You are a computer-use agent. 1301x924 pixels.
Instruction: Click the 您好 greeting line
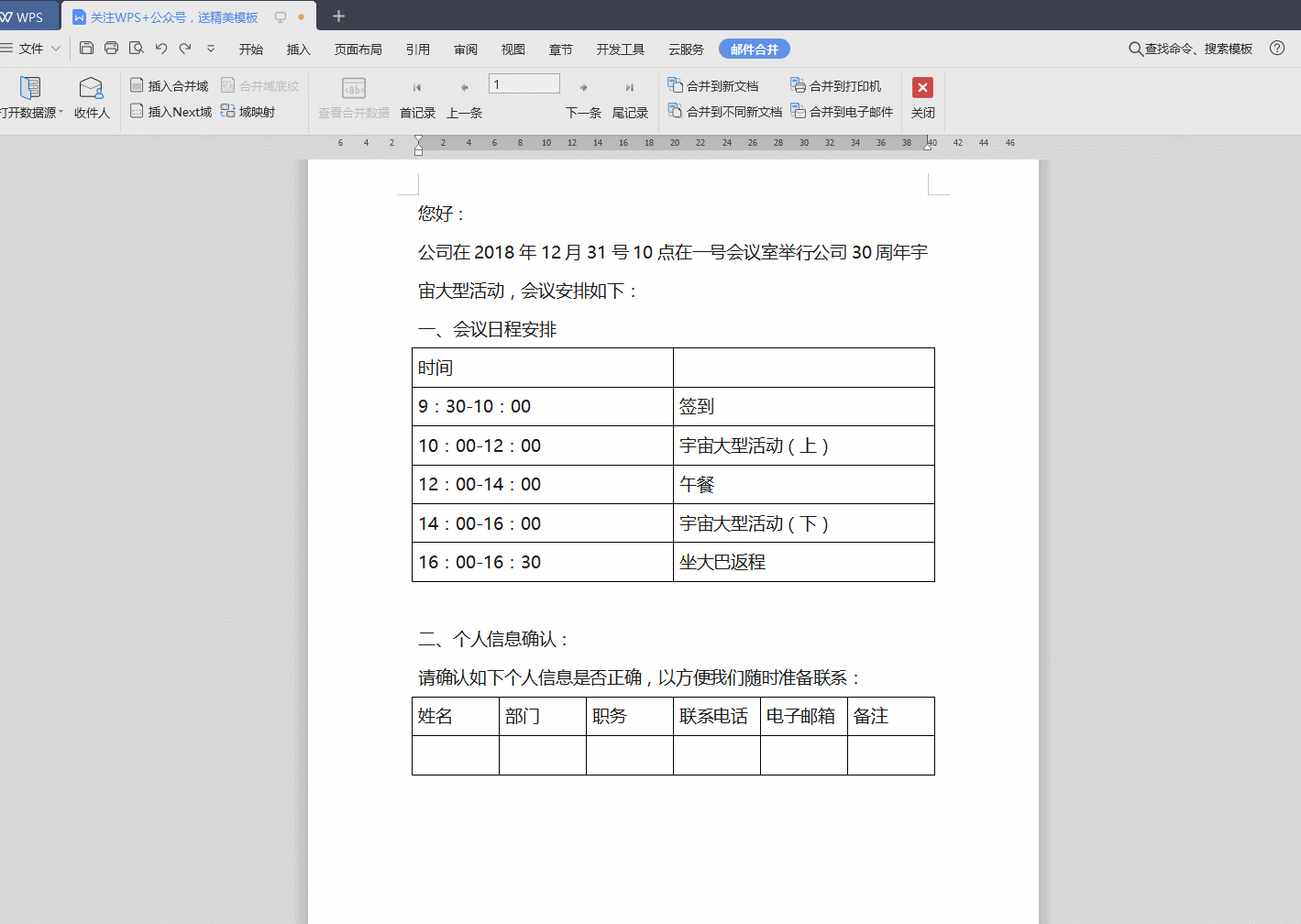pyautogui.click(x=442, y=214)
